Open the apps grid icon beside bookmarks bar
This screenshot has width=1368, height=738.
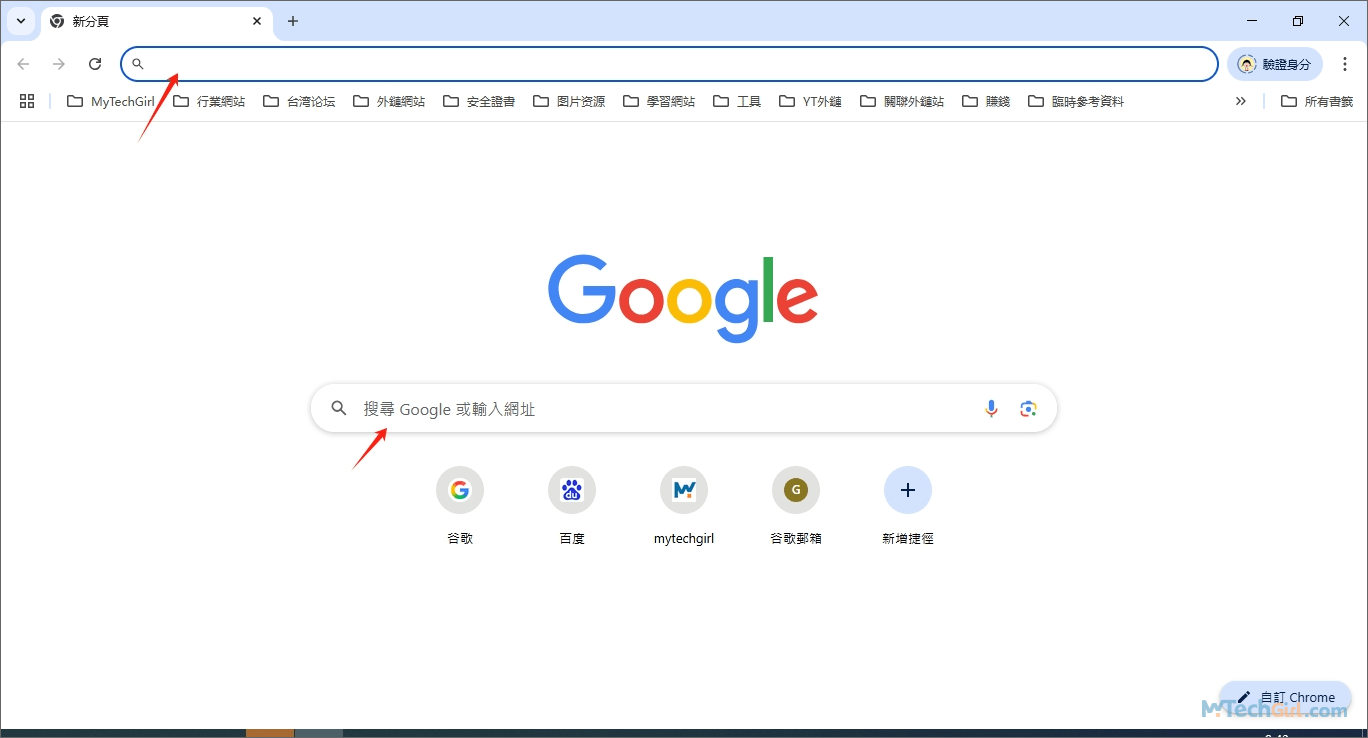tap(26, 100)
